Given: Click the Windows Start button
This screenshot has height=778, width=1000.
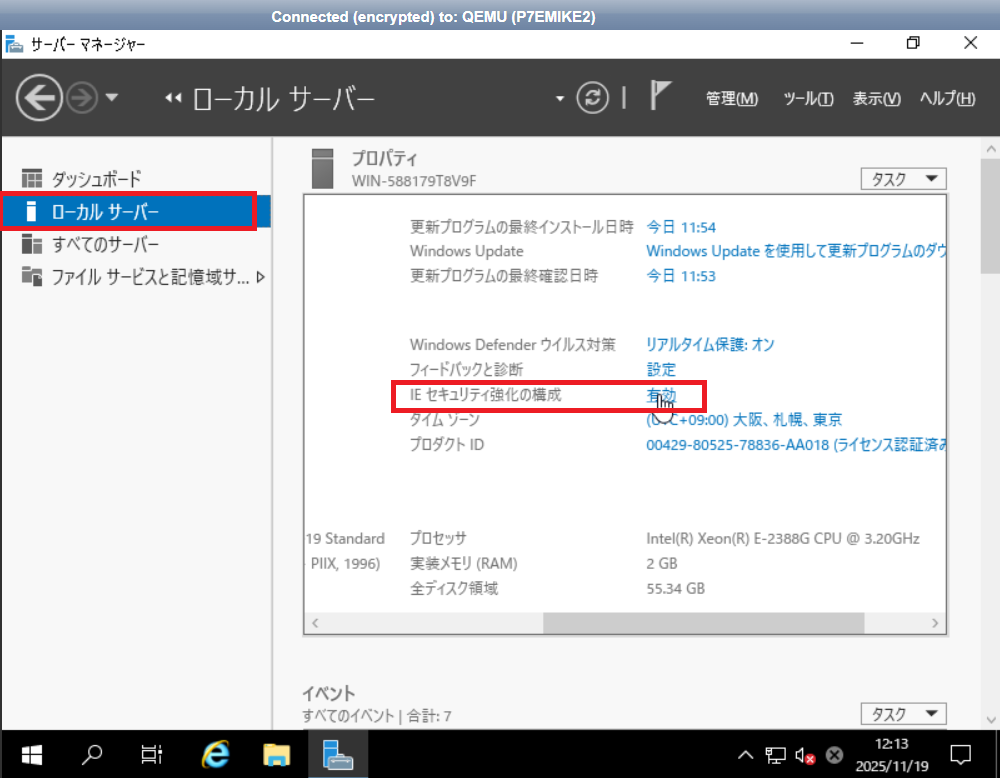Looking at the screenshot, I should click(x=28, y=754).
